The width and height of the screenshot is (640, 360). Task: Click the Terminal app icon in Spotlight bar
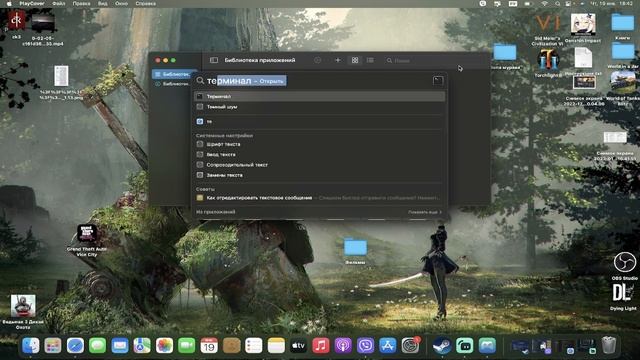[x=438, y=80]
